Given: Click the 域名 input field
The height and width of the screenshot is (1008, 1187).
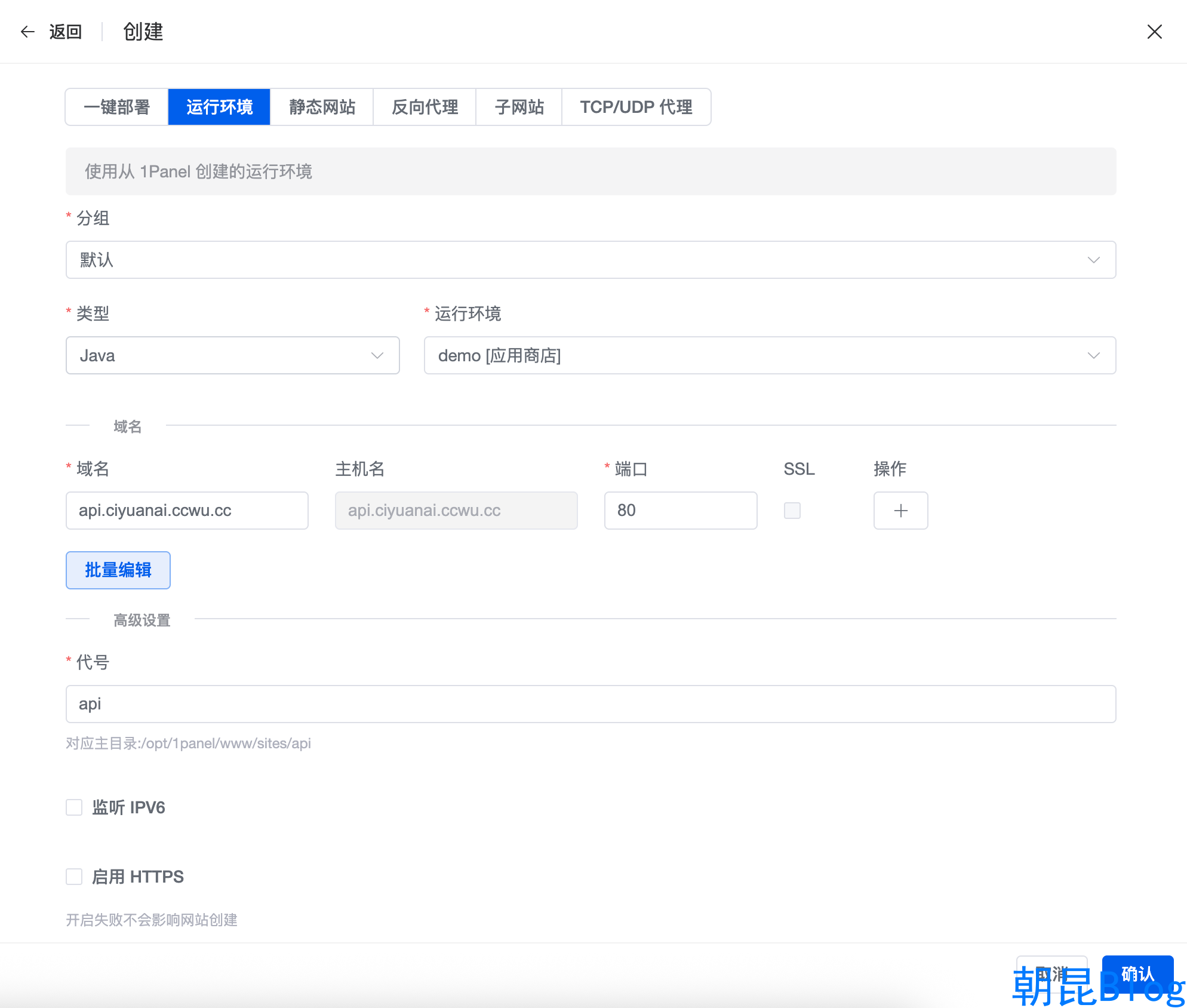Looking at the screenshot, I should (x=187, y=511).
